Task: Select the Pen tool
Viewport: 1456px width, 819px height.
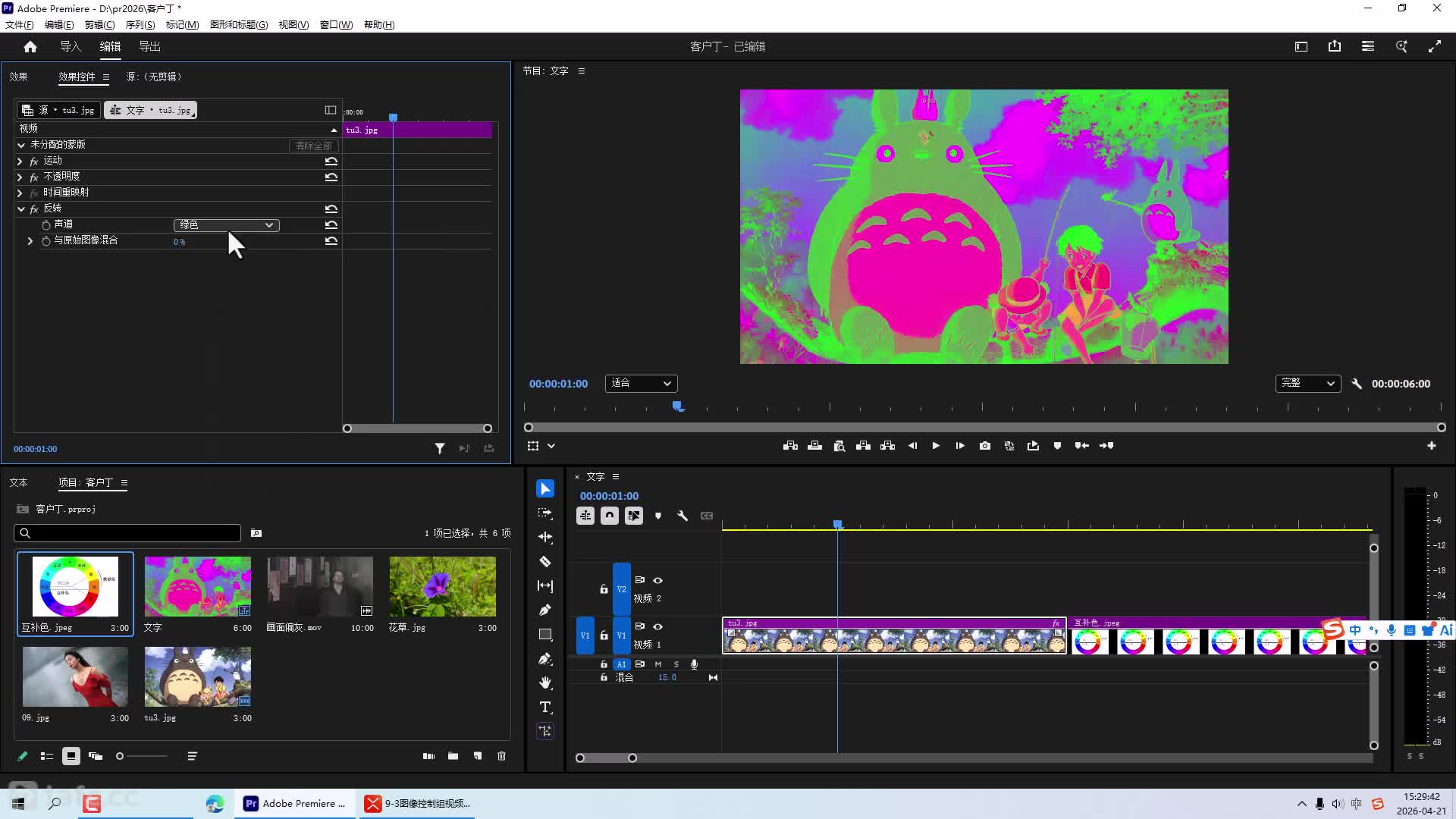Action: [x=545, y=610]
